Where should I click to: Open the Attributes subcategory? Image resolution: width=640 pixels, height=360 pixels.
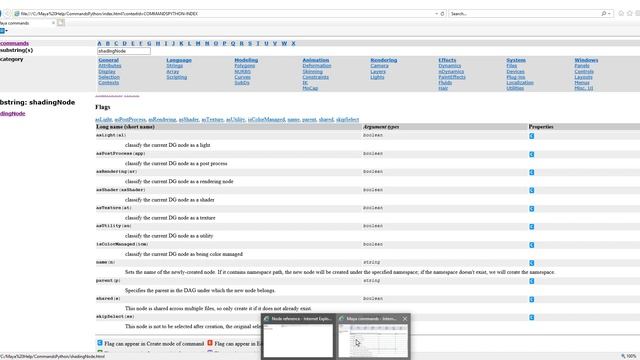(x=110, y=66)
